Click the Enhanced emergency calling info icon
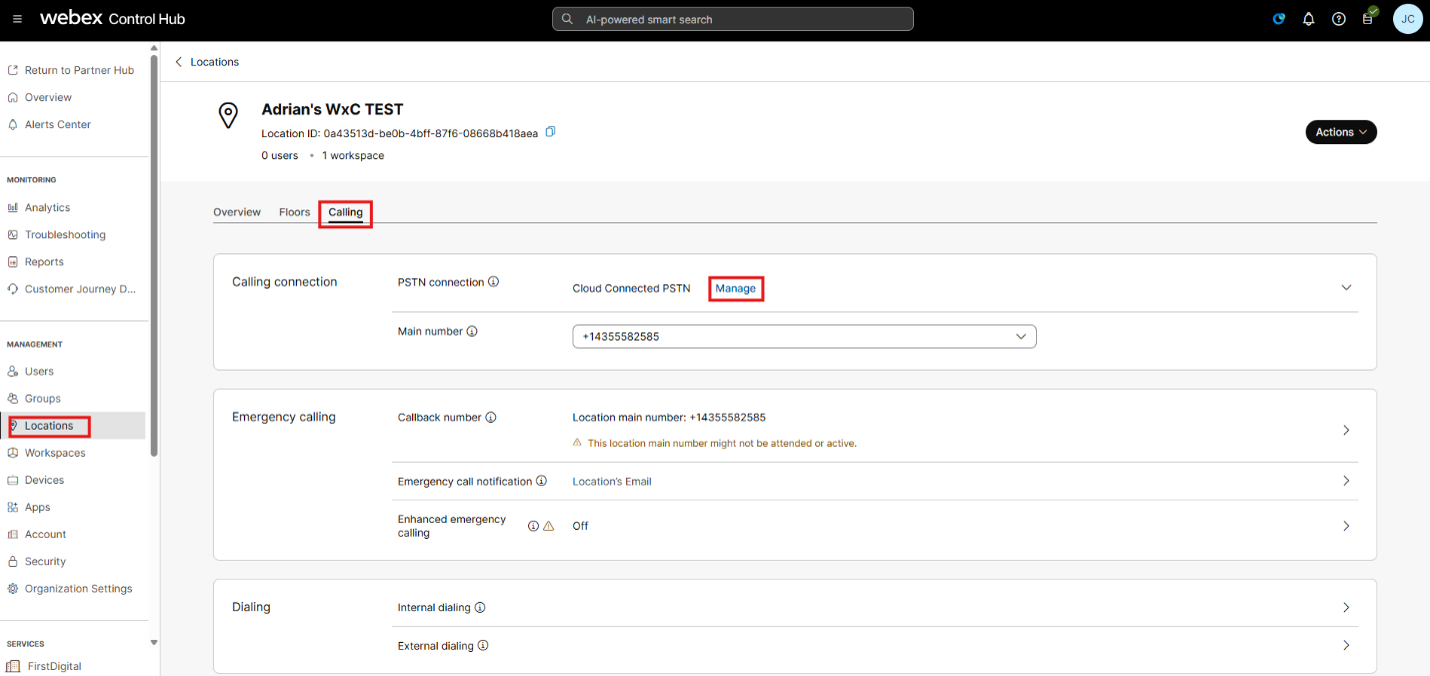Image resolution: width=1430 pixels, height=676 pixels. click(533, 526)
